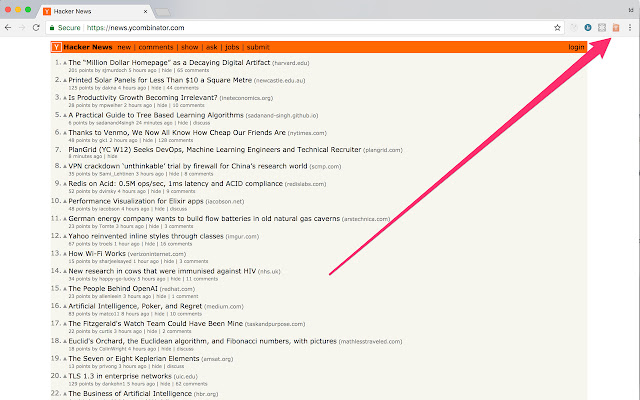The image size is (640, 400).
Task: Click the login link
Action: [x=576, y=47]
